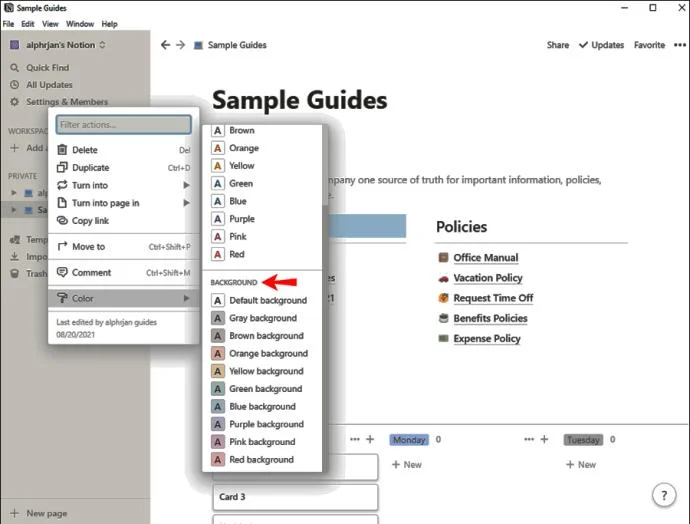This screenshot has height=524, width=690.
Task: Click the New page plus icon
Action: (15, 513)
